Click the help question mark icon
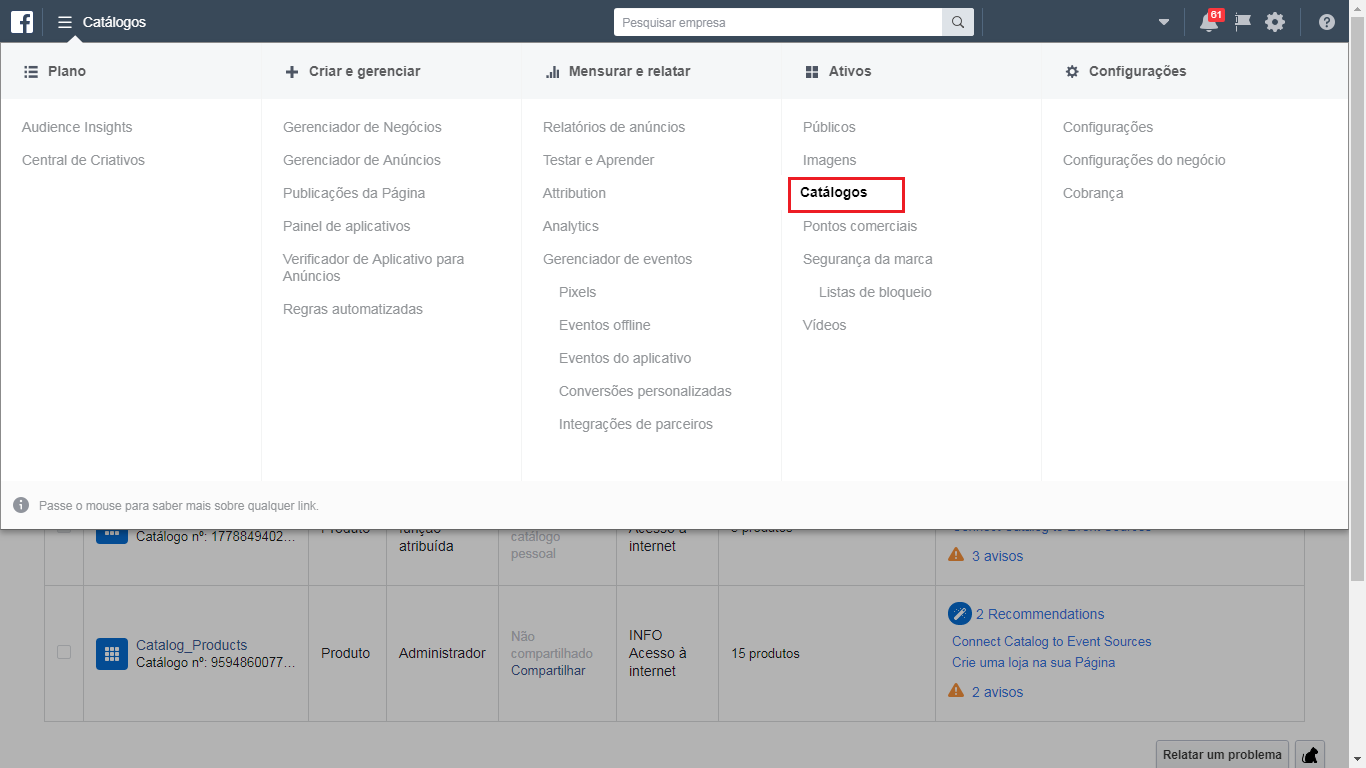 point(1327,22)
